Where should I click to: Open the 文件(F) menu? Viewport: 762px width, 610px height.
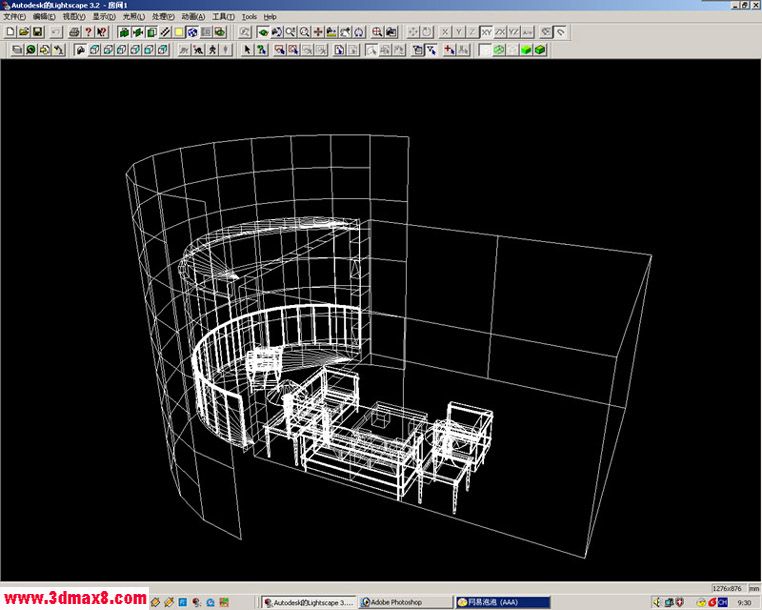tap(15, 17)
